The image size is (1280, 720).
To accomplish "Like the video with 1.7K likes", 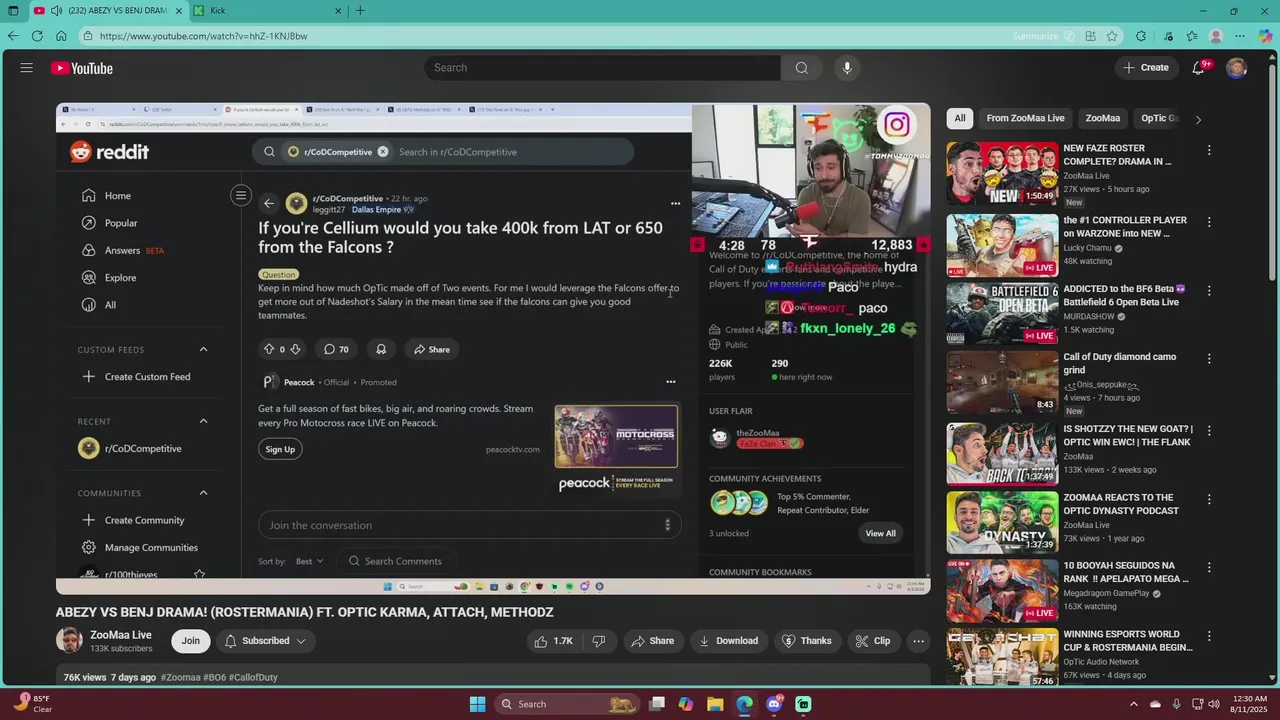I will pos(553,641).
